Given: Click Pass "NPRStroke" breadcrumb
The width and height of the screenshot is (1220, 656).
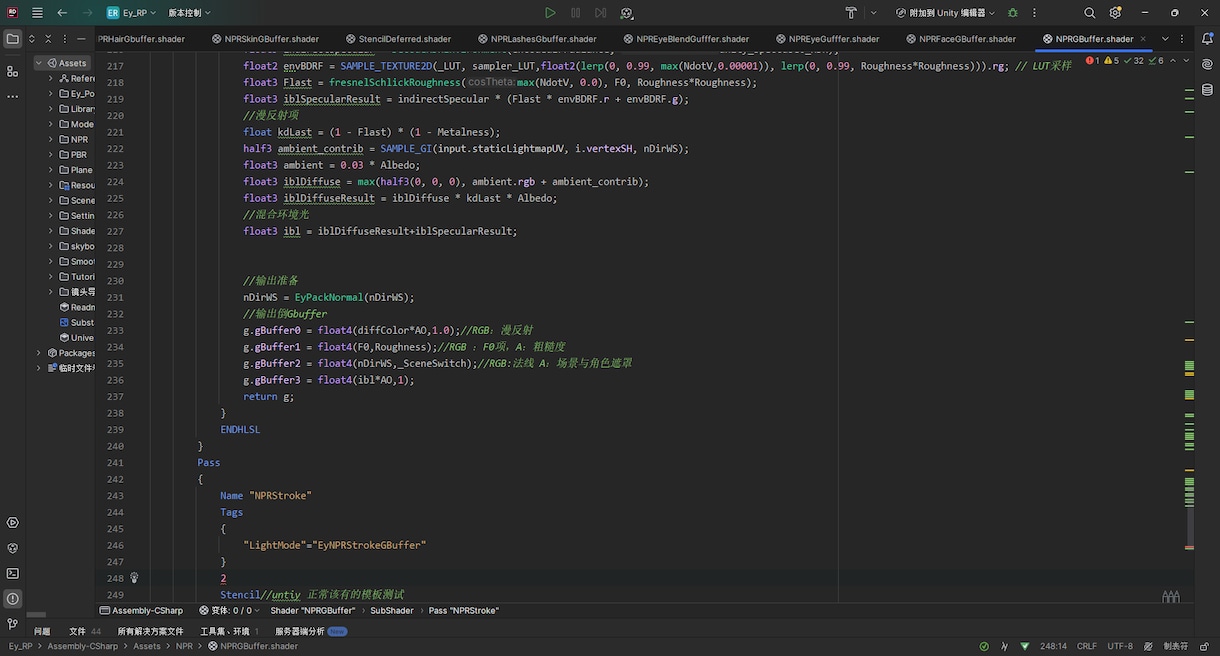Looking at the screenshot, I should tap(463, 610).
